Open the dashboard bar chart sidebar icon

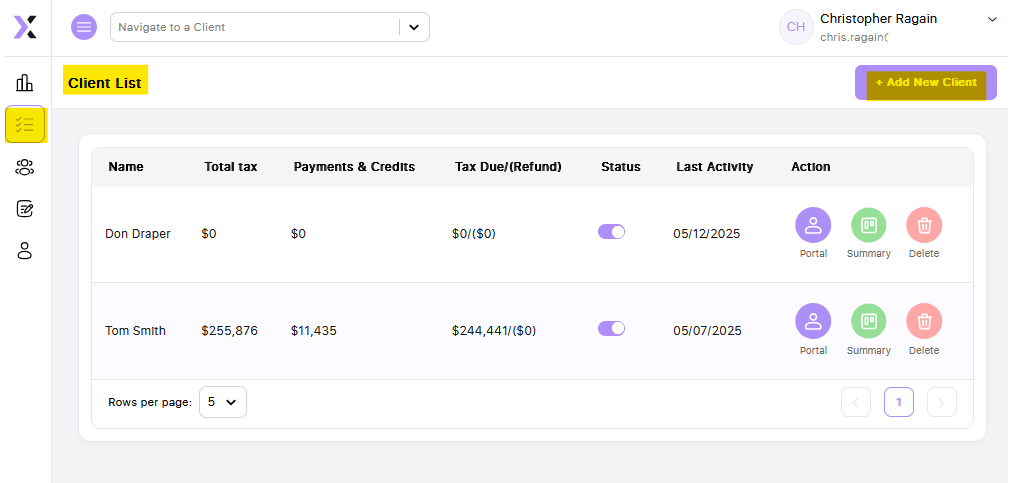24,83
